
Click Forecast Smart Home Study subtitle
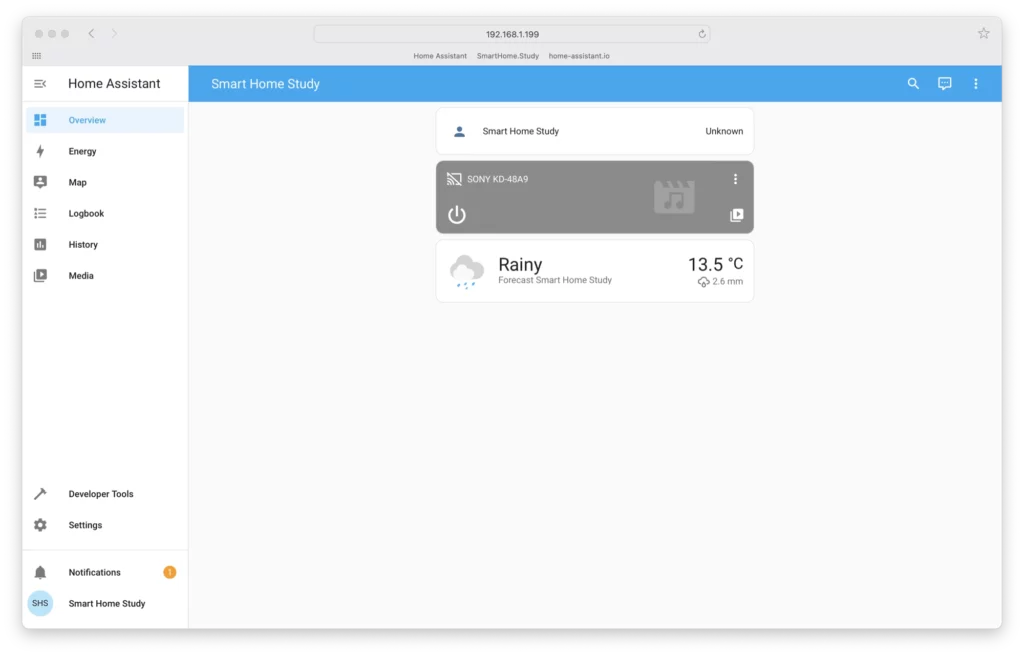tap(555, 280)
